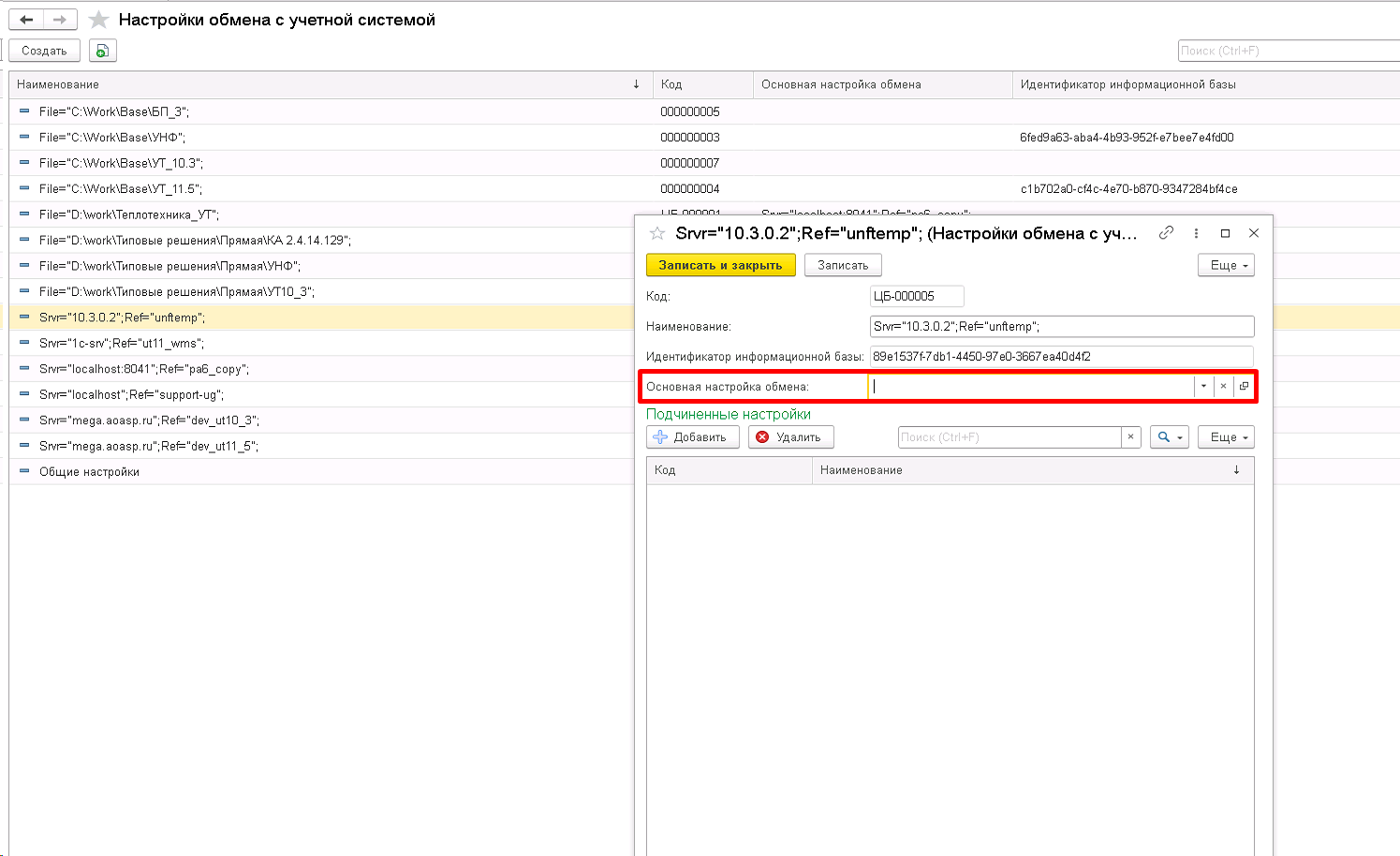Click code cell 000000004
The image size is (1400, 856).
coord(690,189)
